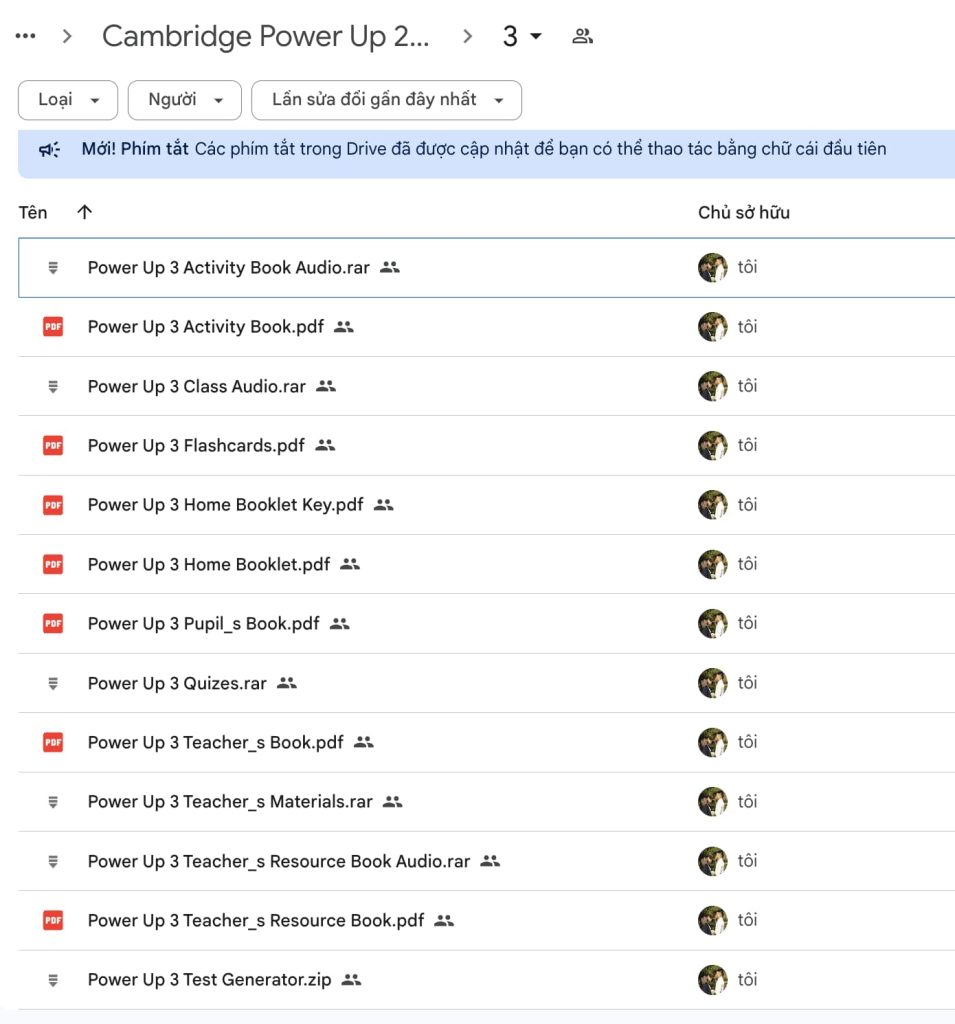This screenshot has width=955, height=1024.
Task: Click the shared people icon beside folder 3
Action: 582,37
